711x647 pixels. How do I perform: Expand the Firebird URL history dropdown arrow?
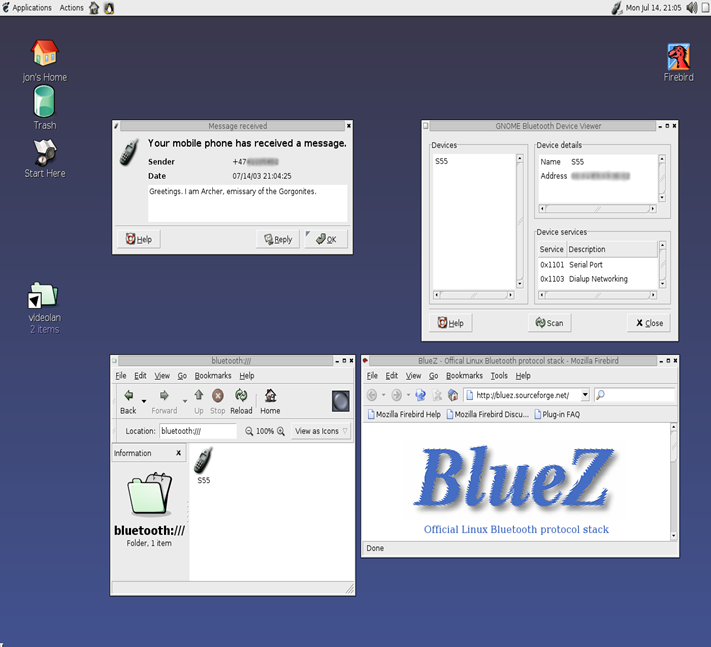tap(585, 395)
